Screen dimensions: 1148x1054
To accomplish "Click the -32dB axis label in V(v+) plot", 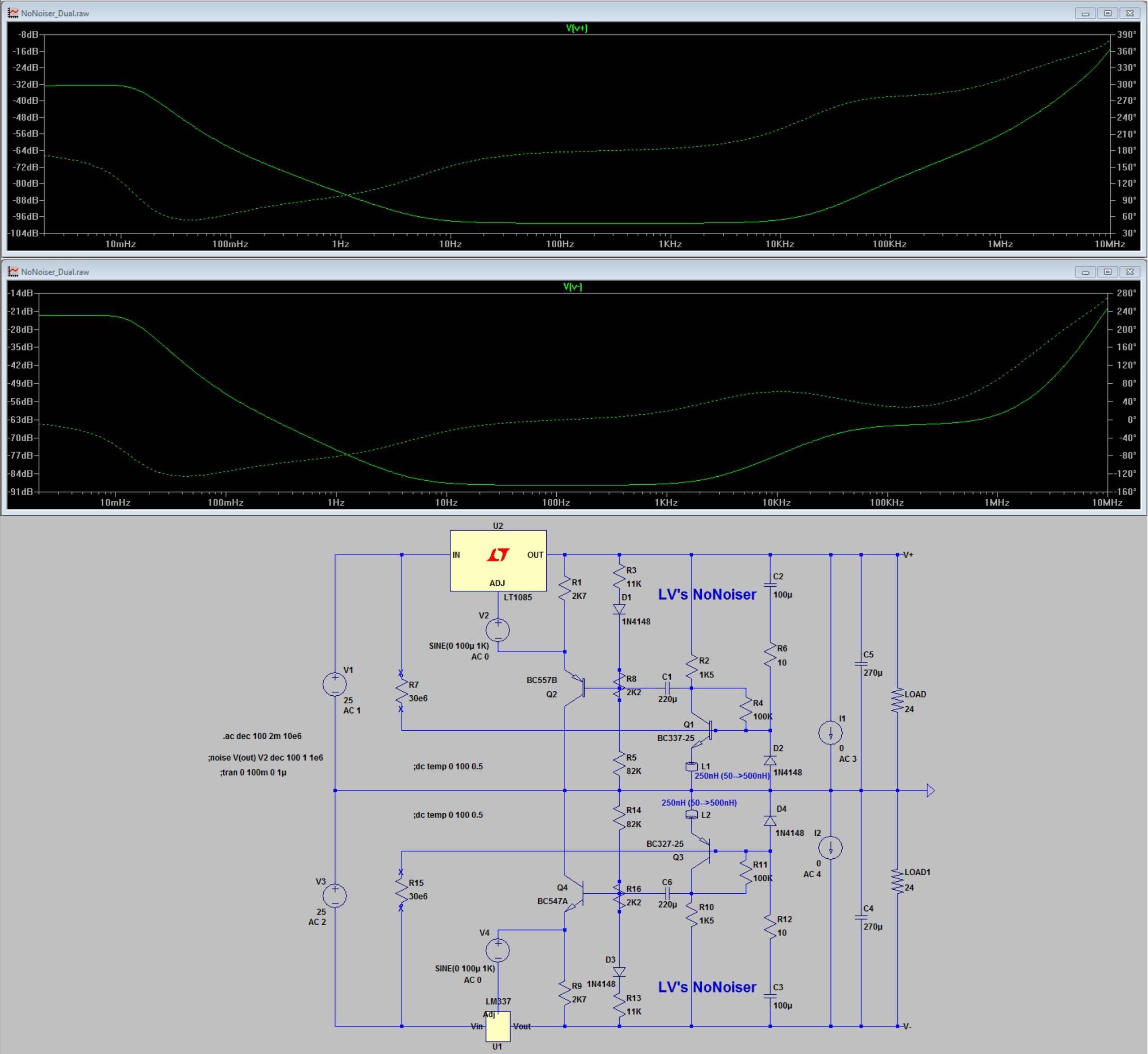I will click(x=26, y=84).
